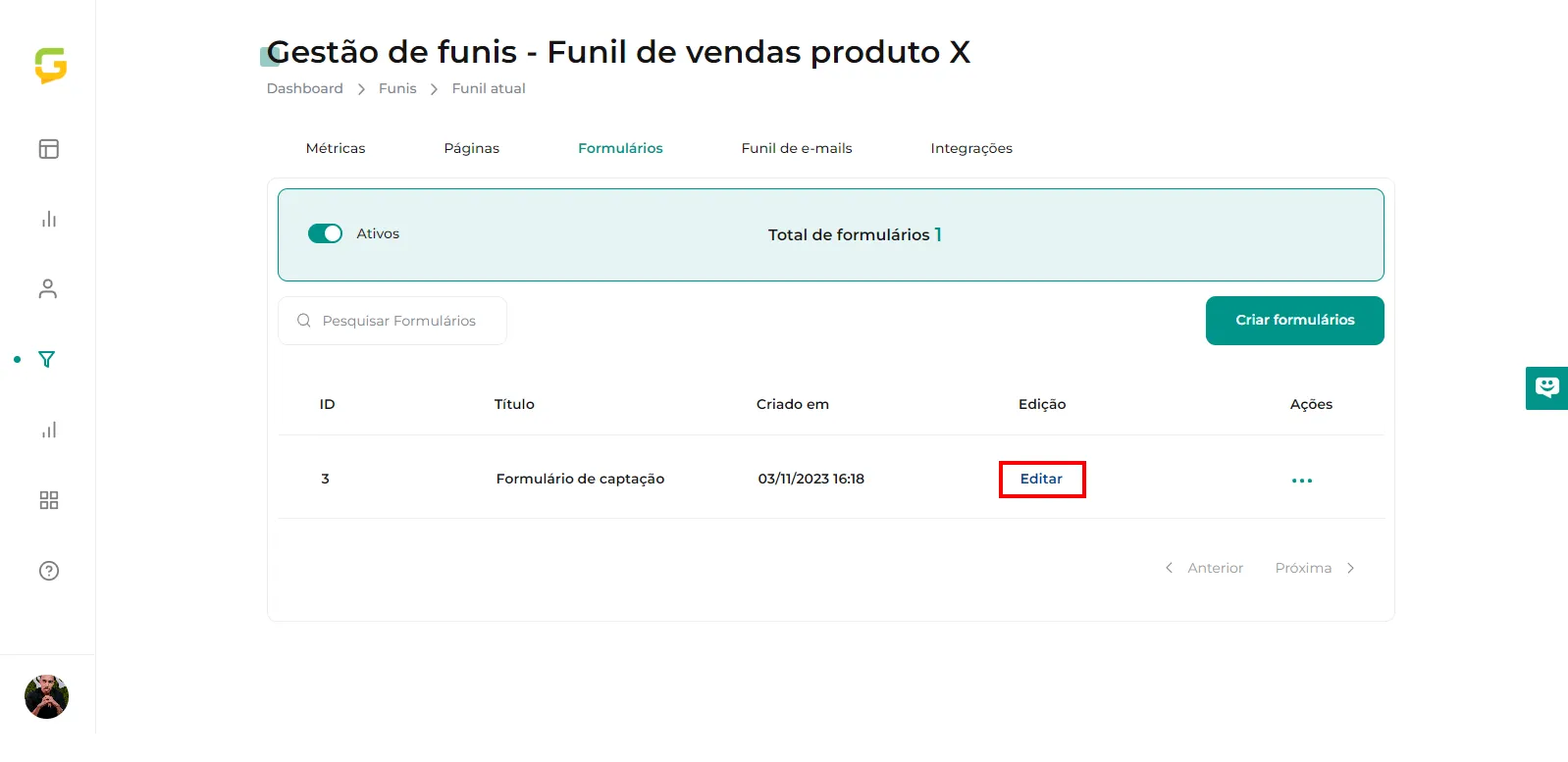The width and height of the screenshot is (1568, 762).
Task: Open the grid apps sidebar icon
Action: point(49,500)
